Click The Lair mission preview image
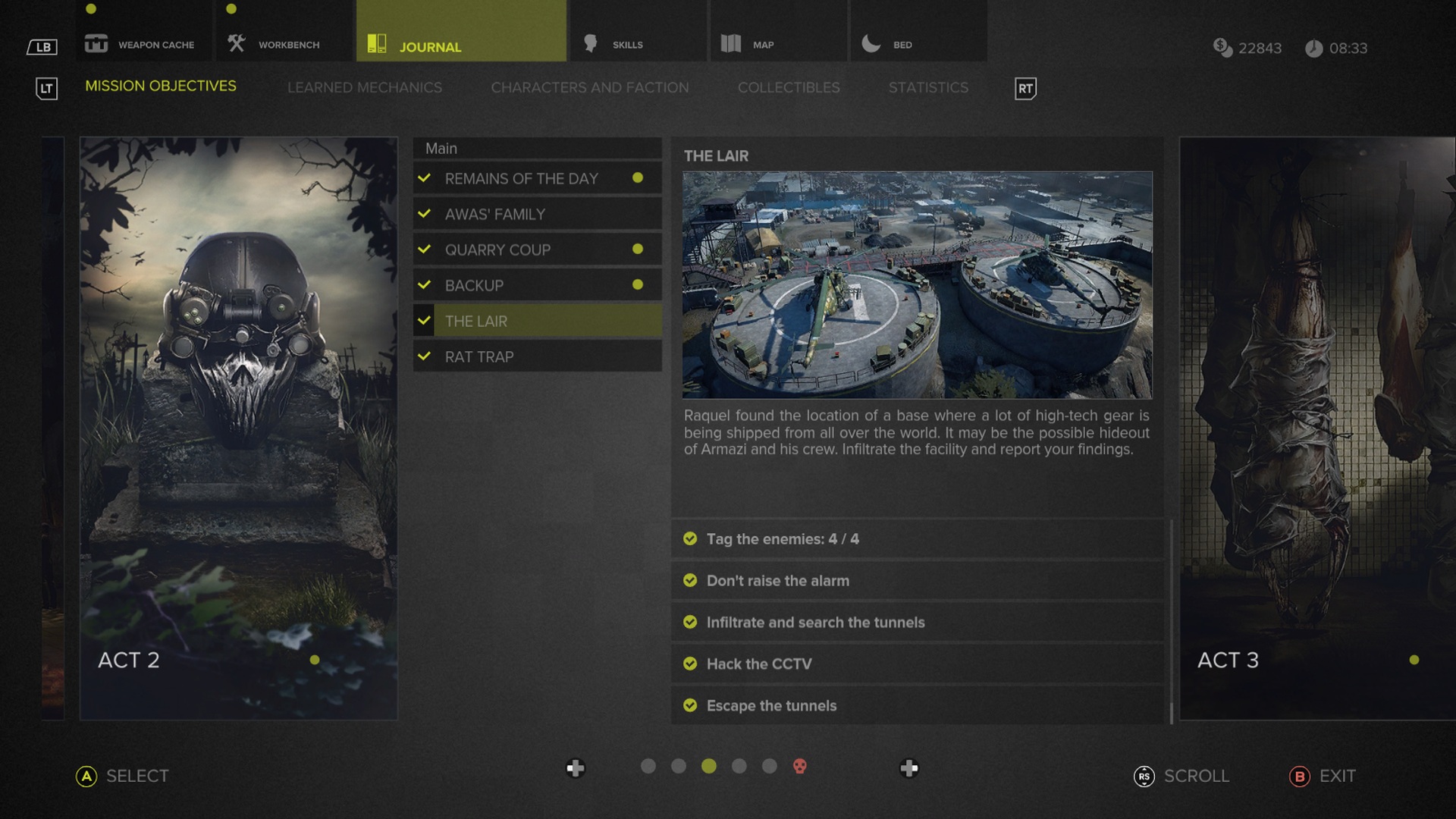 tap(918, 284)
